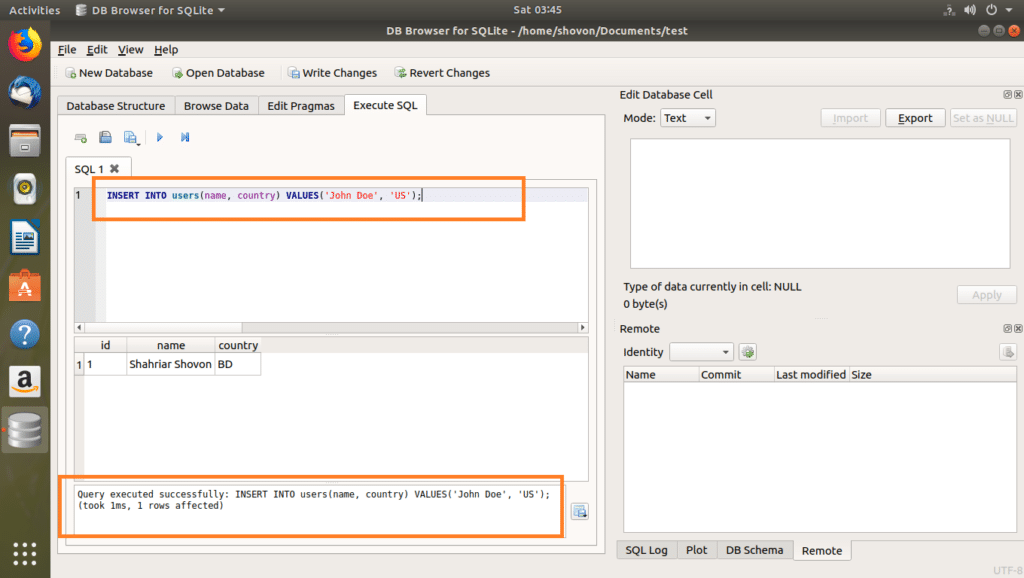
Task: Select the 'Shahriar Shovon' cell
Action: [x=170, y=364]
